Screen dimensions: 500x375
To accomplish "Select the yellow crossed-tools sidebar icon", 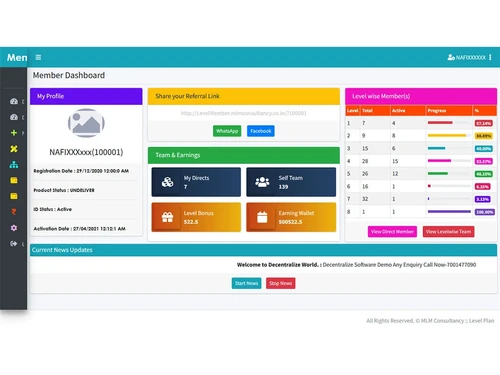I will tap(14, 149).
